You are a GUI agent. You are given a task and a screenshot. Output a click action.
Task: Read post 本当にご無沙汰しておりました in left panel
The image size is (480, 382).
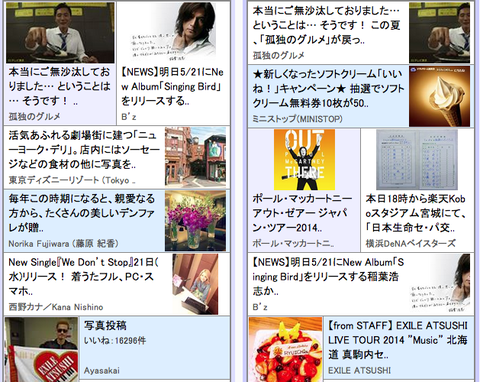click(x=59, y=86)
